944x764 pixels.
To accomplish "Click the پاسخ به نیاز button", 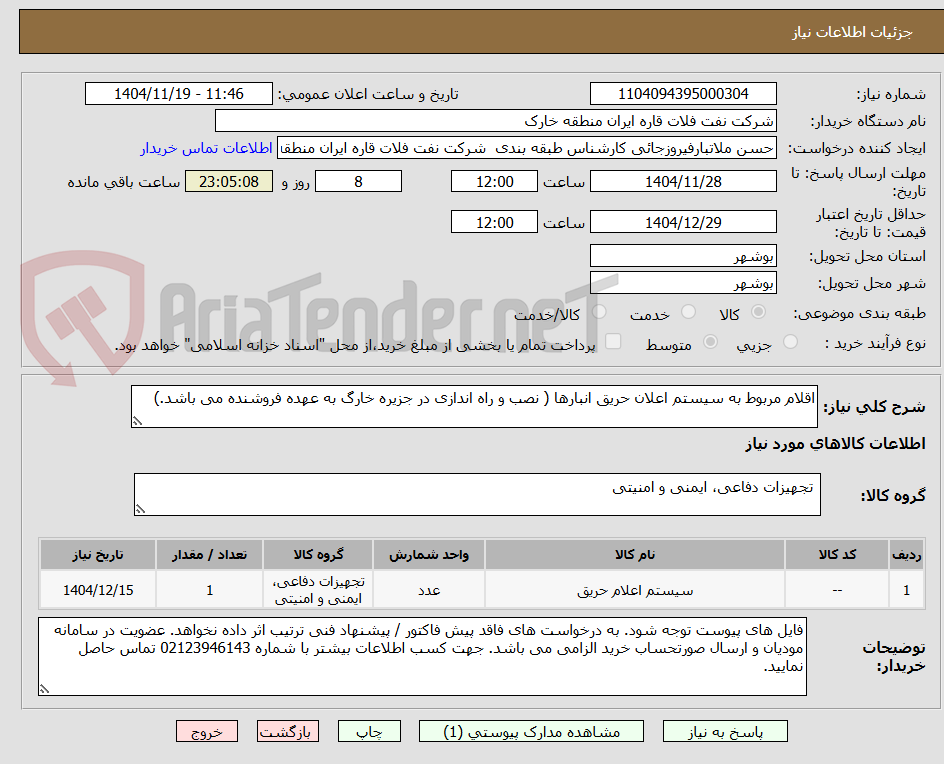I will (x=725, y=731).
